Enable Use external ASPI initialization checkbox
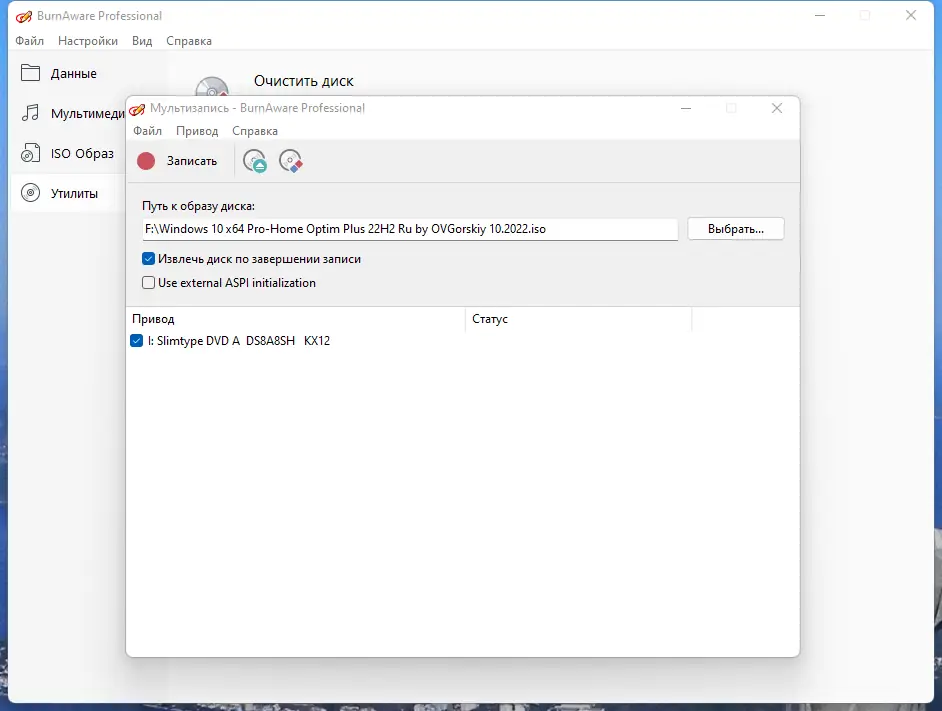Image resolution: width=942 pixels, height=711 pixels. coord(148,282)
